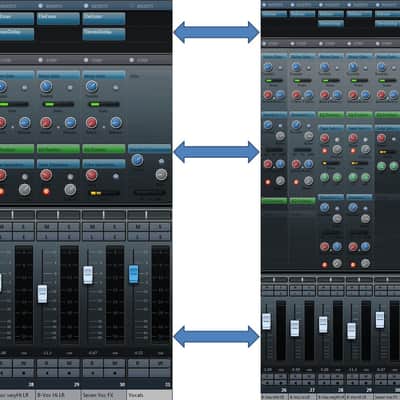Click the volume fader of right mixer channel 27

pyautogui.click(x=295, y=328)
